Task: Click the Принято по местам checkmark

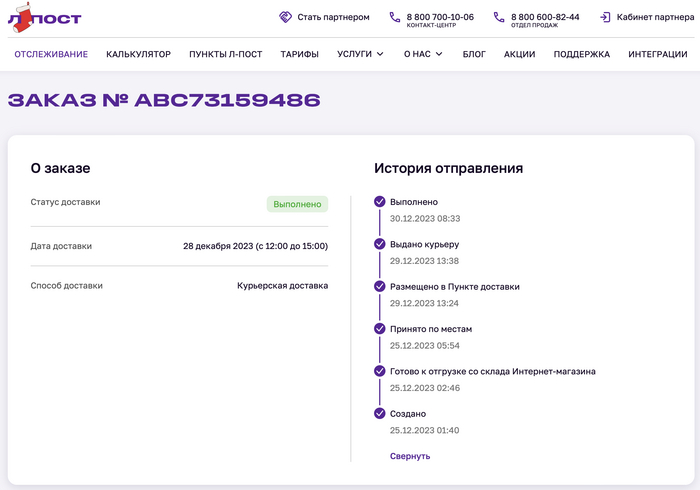Action: pos(380,328)
